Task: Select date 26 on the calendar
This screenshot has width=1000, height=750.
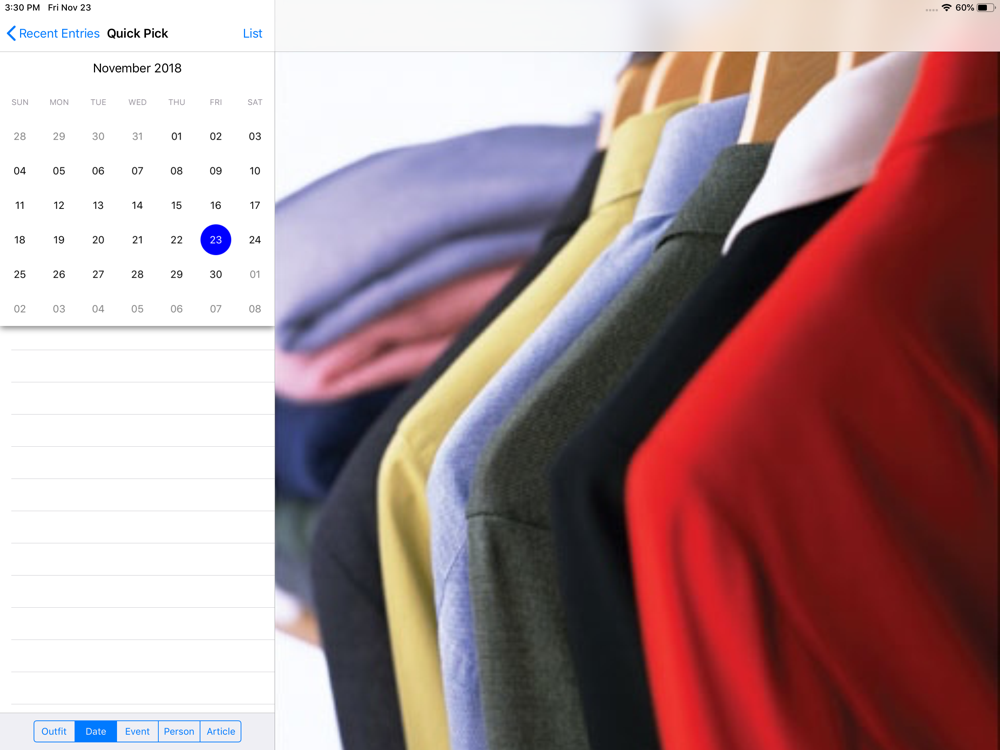Action: (x=59, y=274)
